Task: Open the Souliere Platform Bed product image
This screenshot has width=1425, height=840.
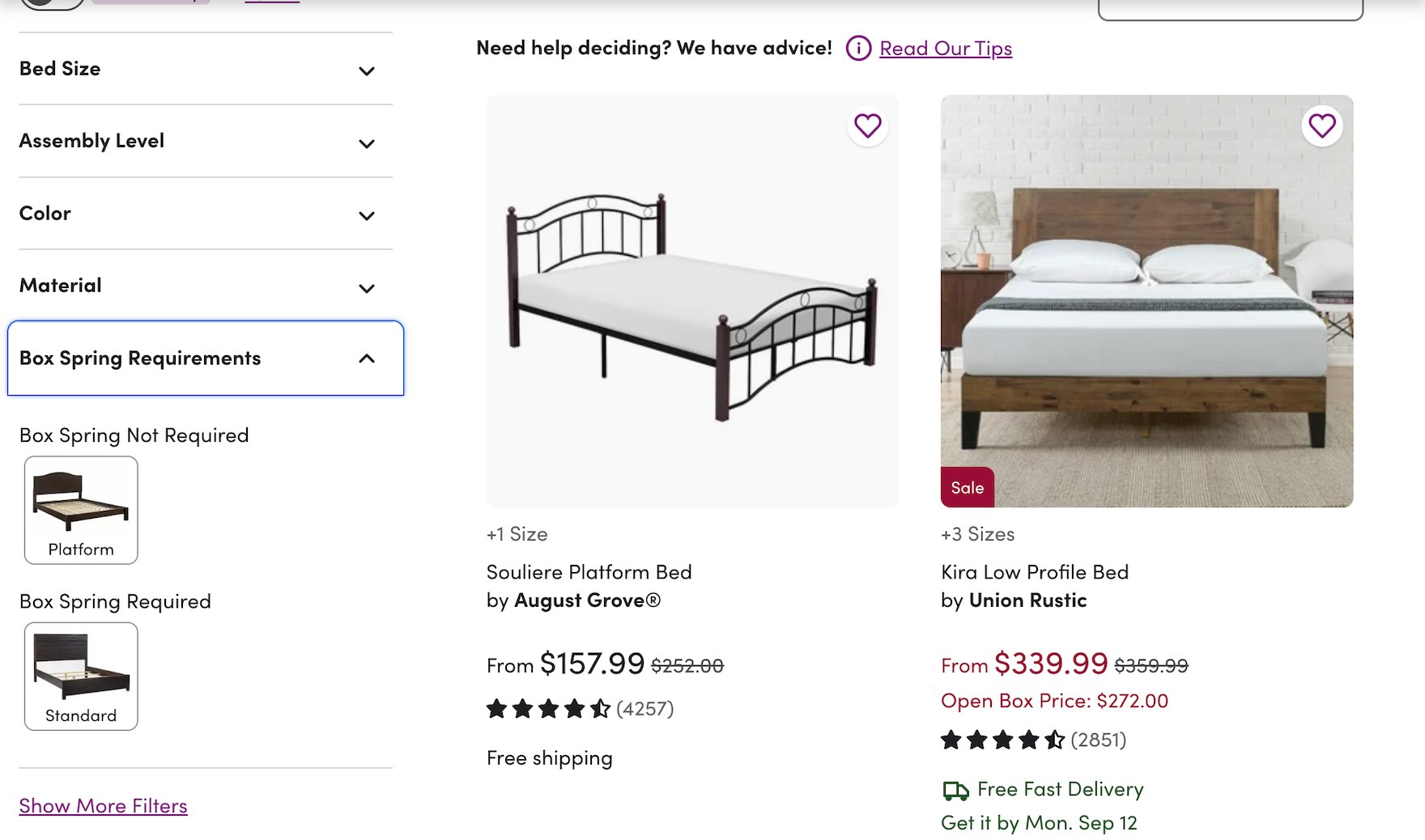Action: (x=692, y=301)
